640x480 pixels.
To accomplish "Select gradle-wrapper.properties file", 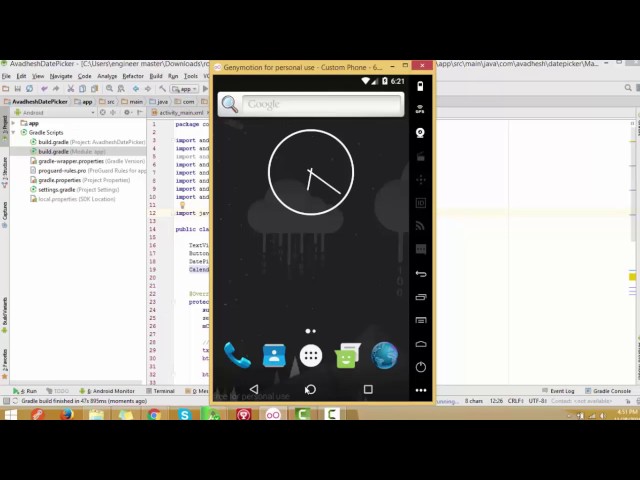I will 88,161.
